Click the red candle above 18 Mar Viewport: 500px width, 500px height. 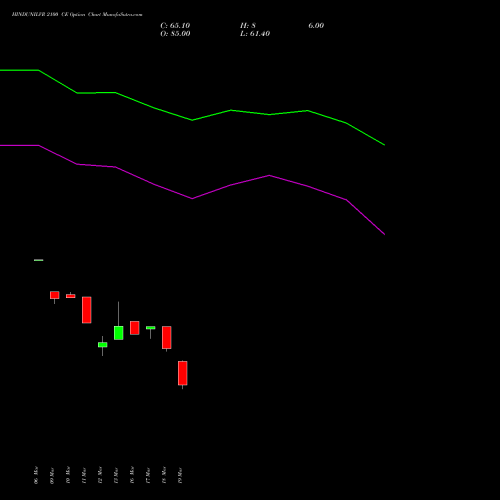[167, 337]
